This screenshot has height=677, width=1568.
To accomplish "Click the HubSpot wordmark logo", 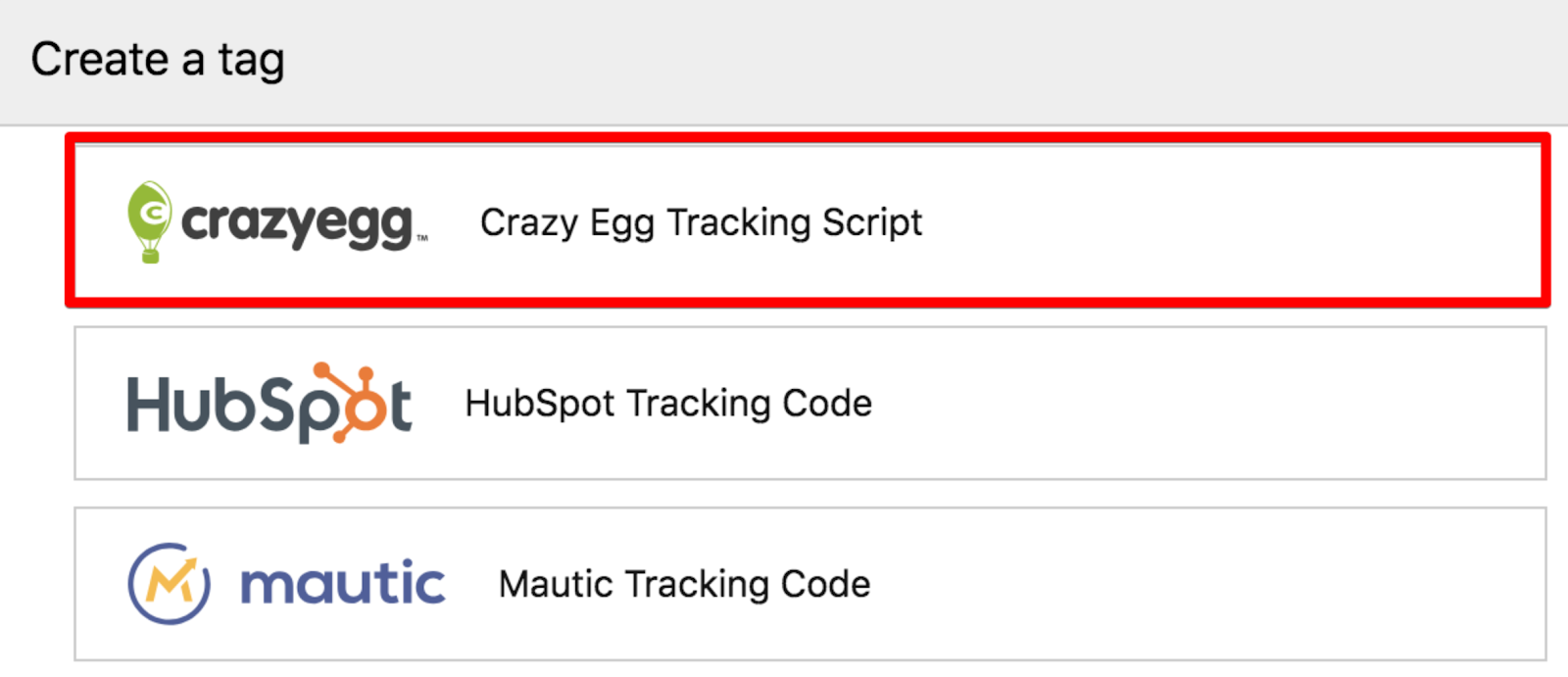I will (269, 403).
